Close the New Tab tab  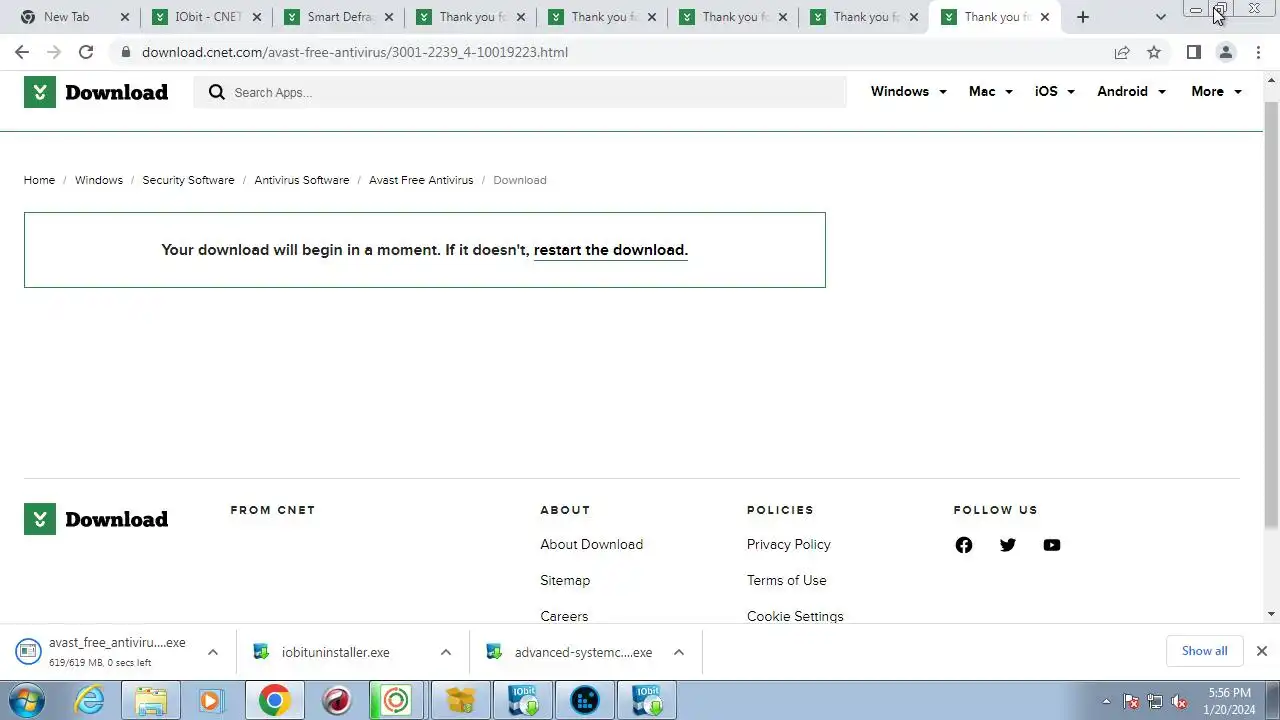click(x=125, y=17)
